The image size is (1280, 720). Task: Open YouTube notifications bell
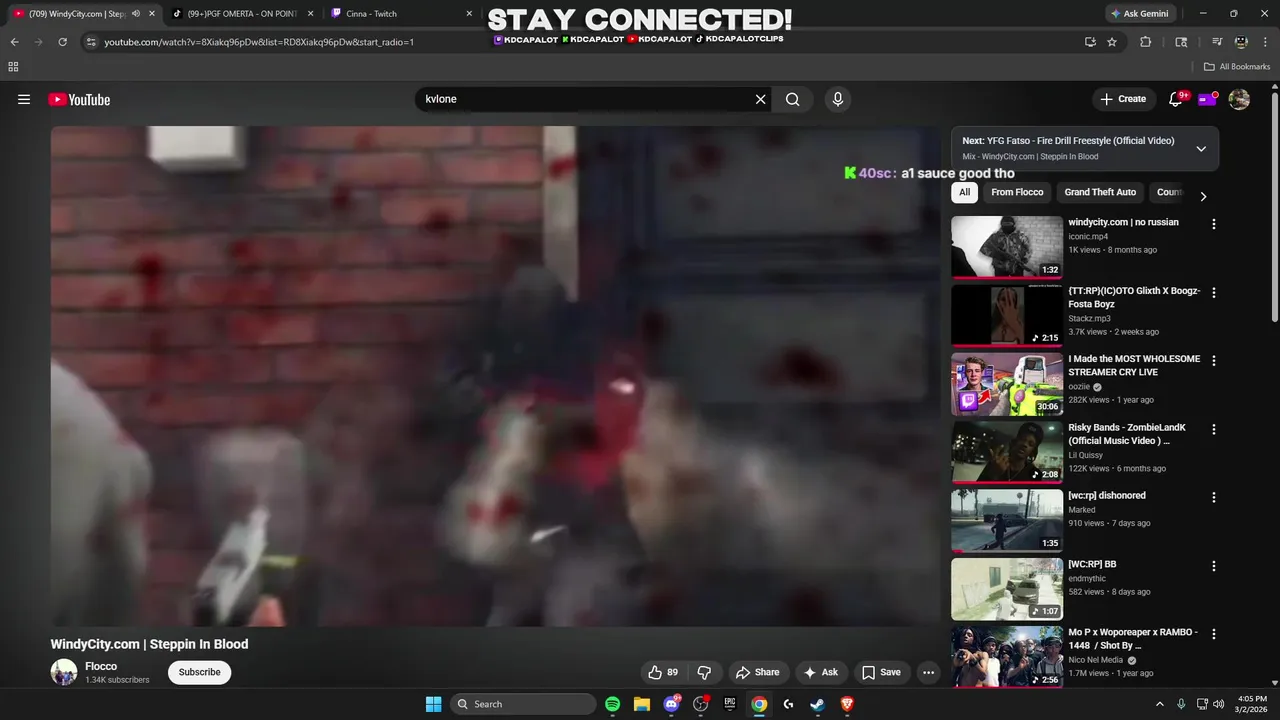(1176, 99)
